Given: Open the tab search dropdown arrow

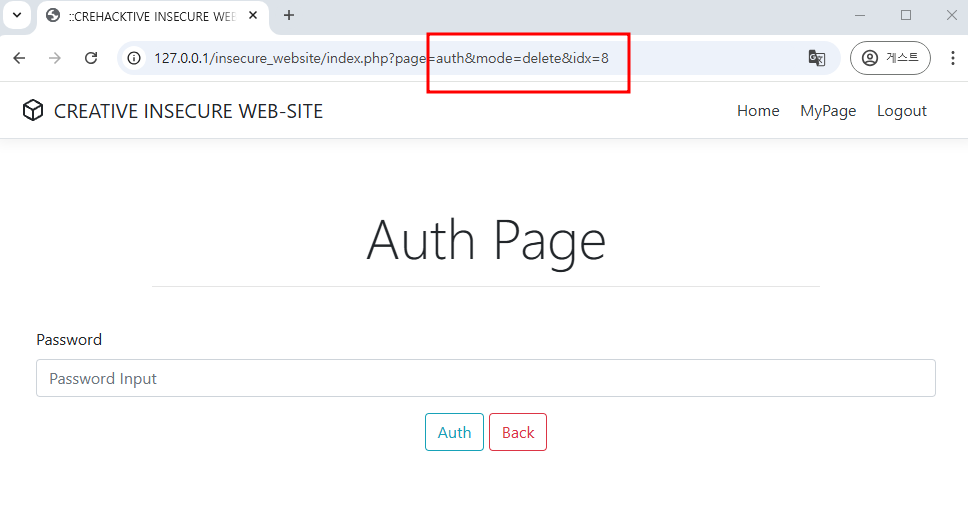Looking at the screenshot, I should pos(17,15).
